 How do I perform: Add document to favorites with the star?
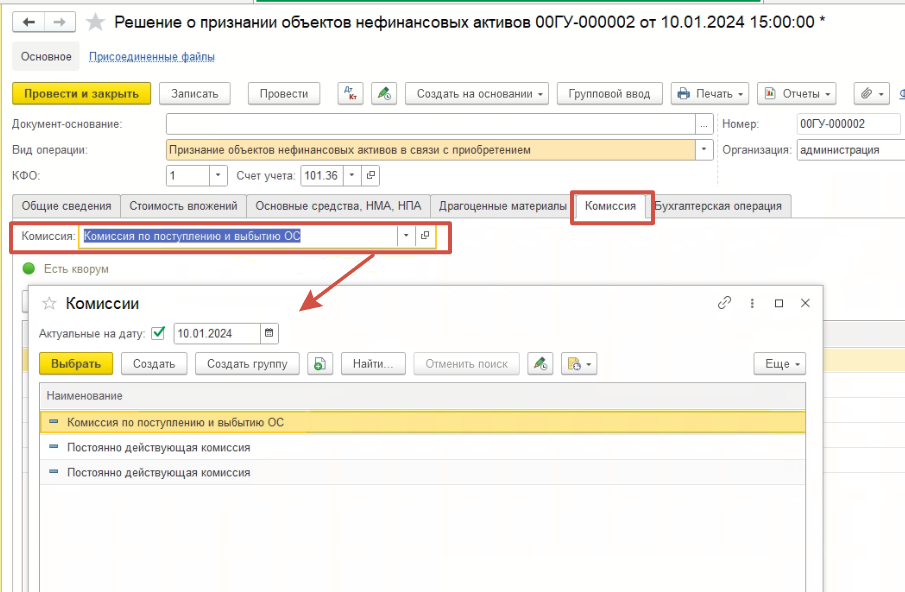95,23
